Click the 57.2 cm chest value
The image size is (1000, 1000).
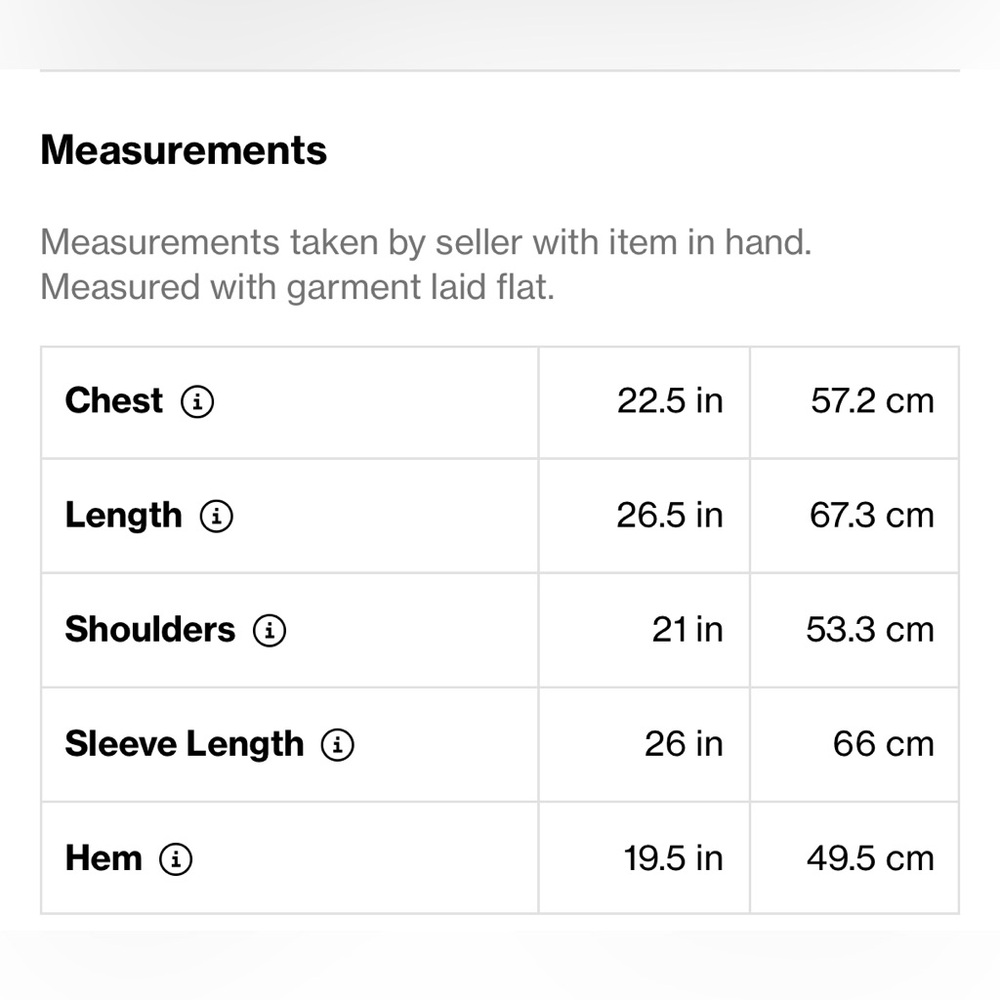tap(872, 401)
